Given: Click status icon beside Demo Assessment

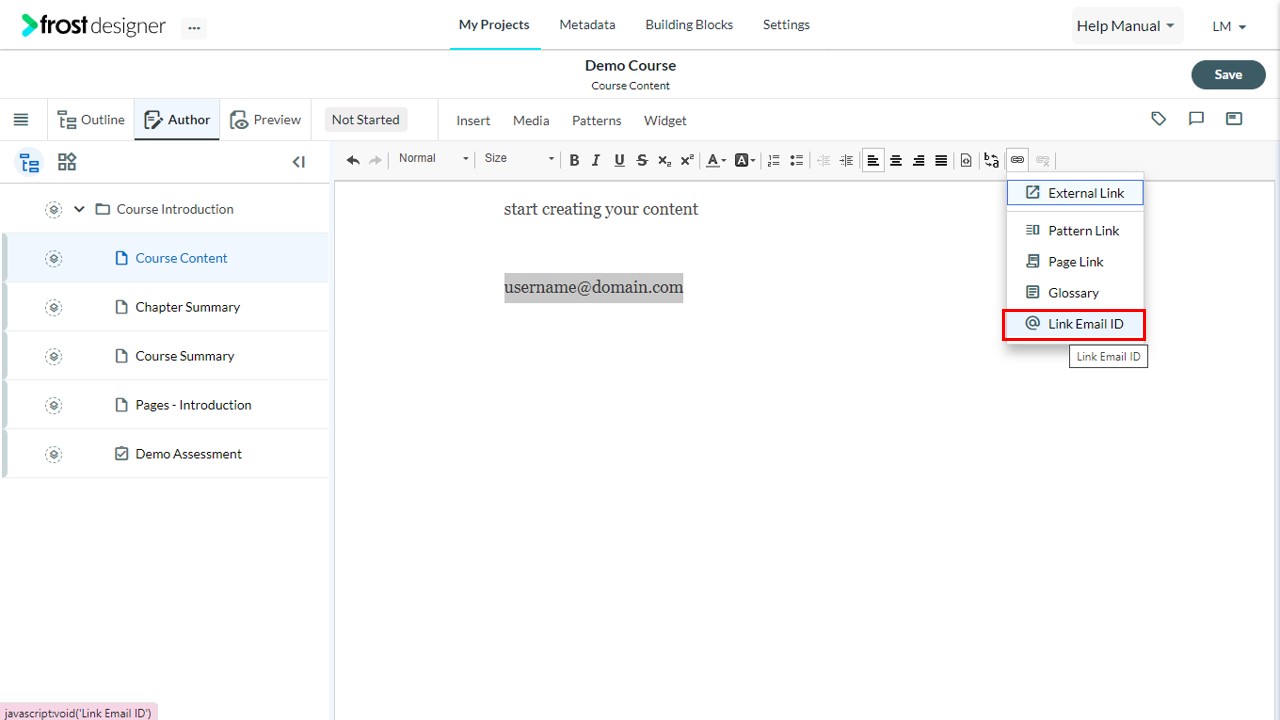Looking at the screenshot, I should point(54,454).
